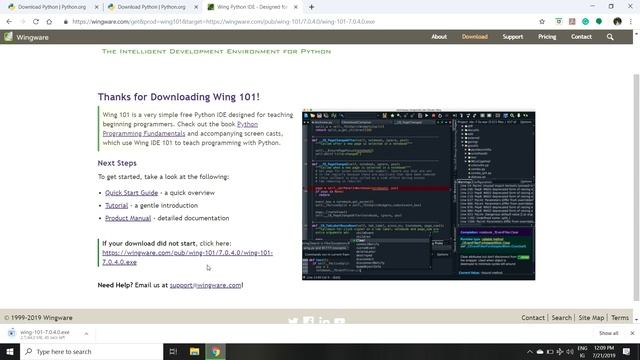Reload the Wingware page

(x=36, y=22)
